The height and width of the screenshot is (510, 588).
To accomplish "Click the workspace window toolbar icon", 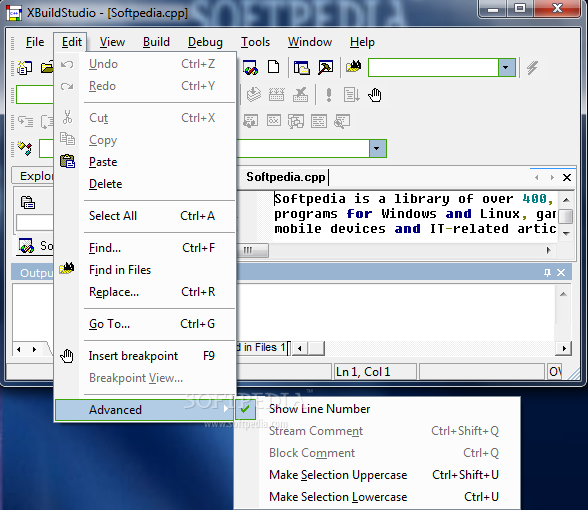I will [x=302, y=68].
